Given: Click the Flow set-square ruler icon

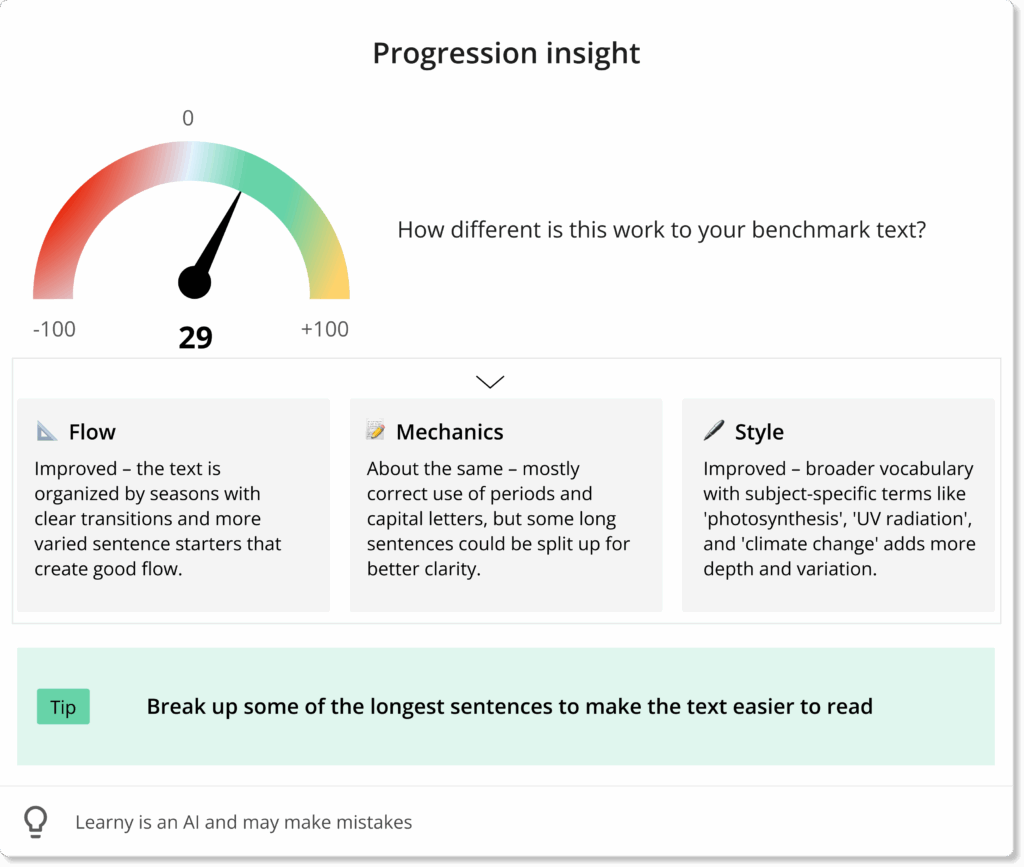Looking at the screenshot, I should pyautogui.click(x=47, y=432).
